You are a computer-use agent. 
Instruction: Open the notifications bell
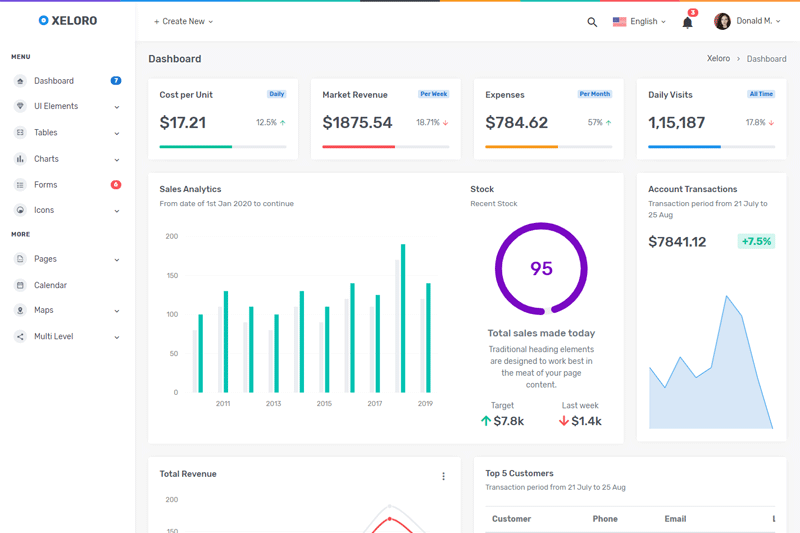pyautogui.click(x=687, y=22)
